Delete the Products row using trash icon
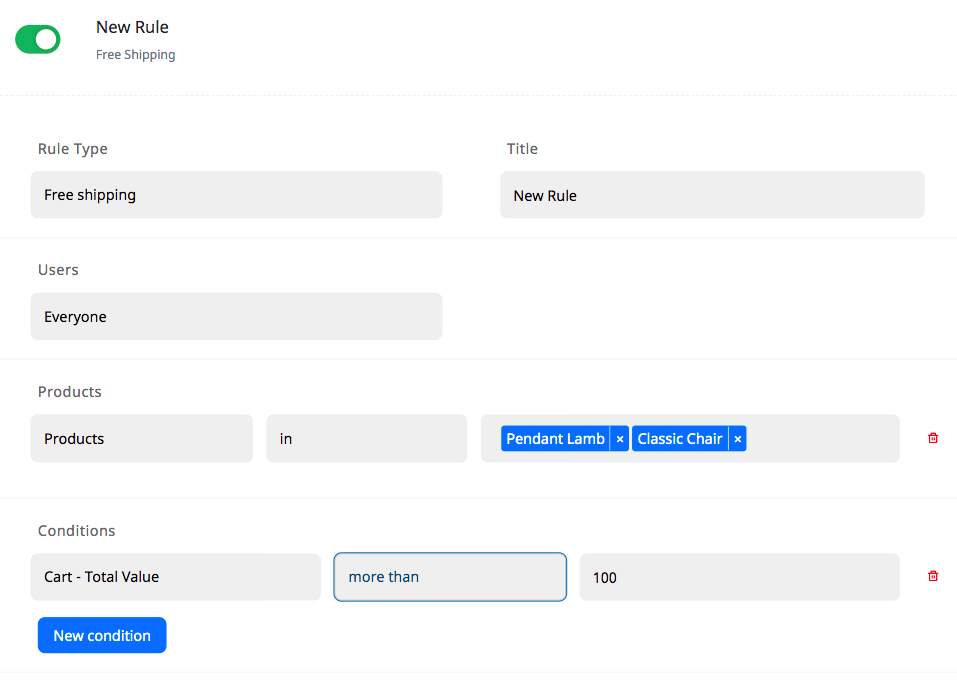 tap(933, 438)
